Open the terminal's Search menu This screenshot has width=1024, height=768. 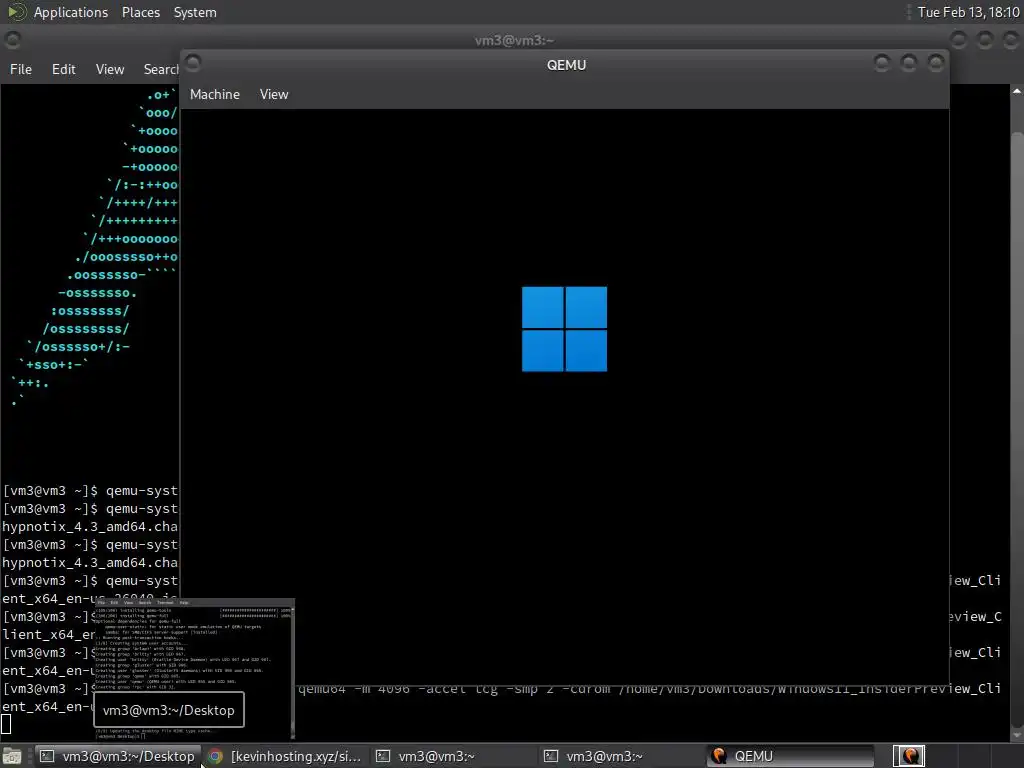click(x=161, y=69)
